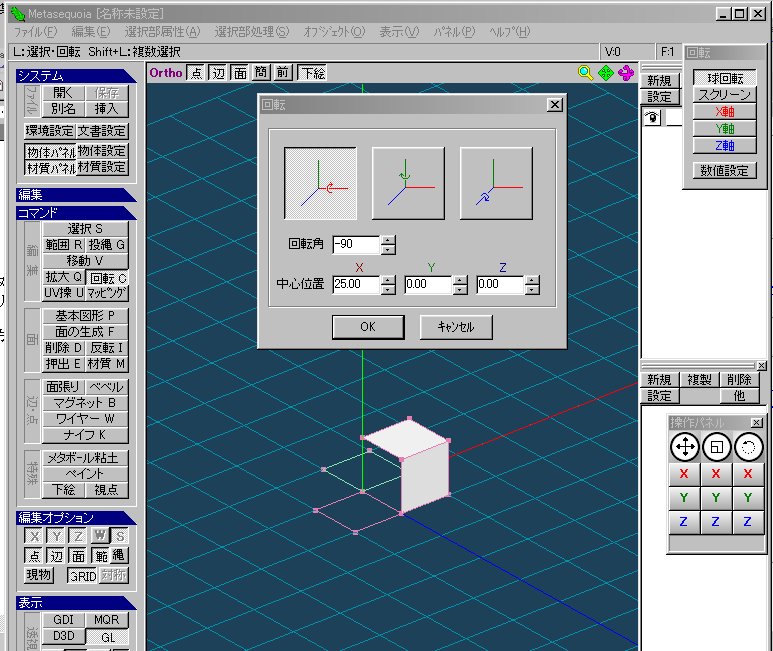This screenshot has width=773, height=651.
Task: Select Y軸 in 回転 panel
Action: pos(724,129)
